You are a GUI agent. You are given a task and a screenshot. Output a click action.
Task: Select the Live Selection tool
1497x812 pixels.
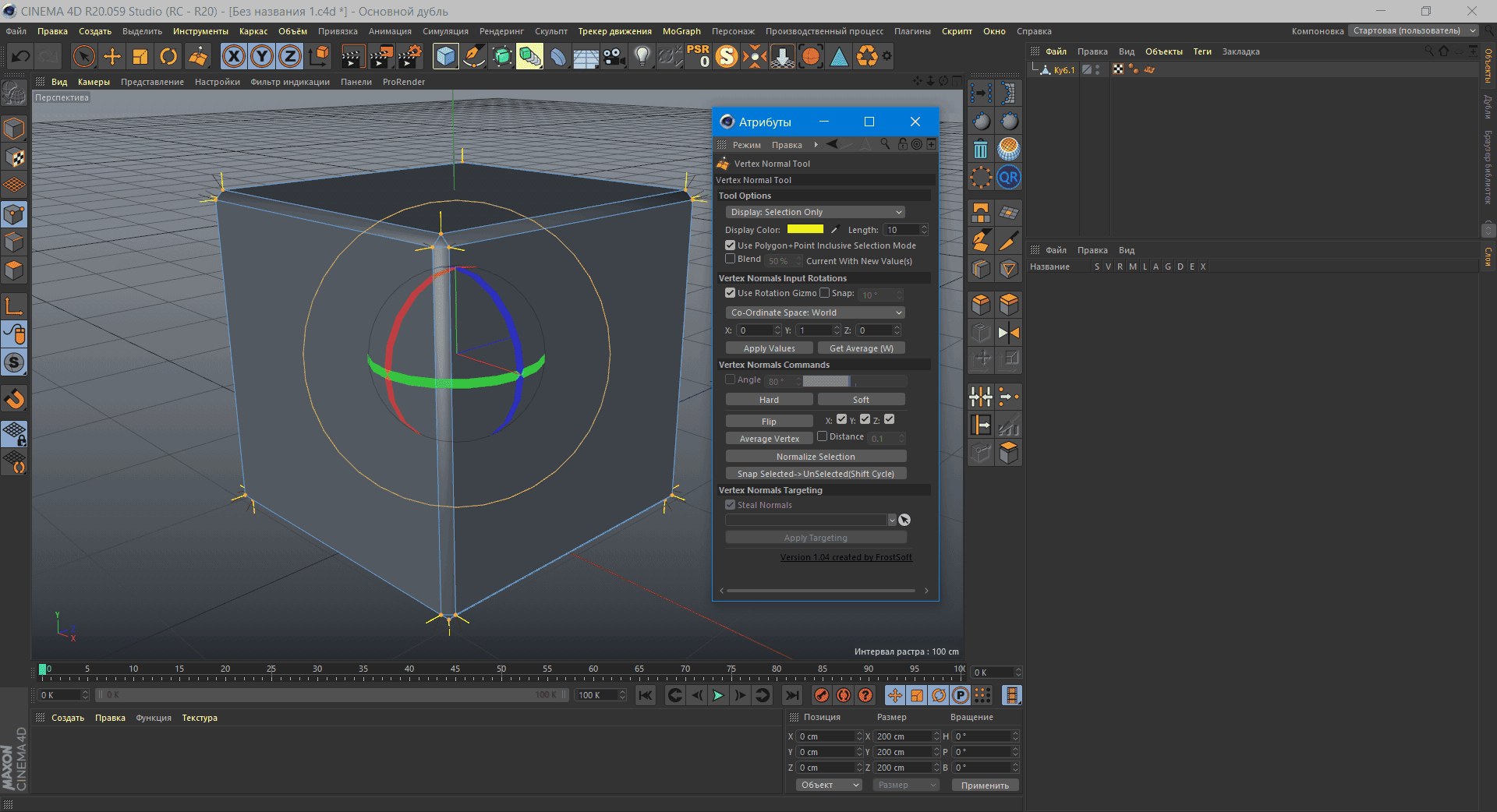coord(83,56)
